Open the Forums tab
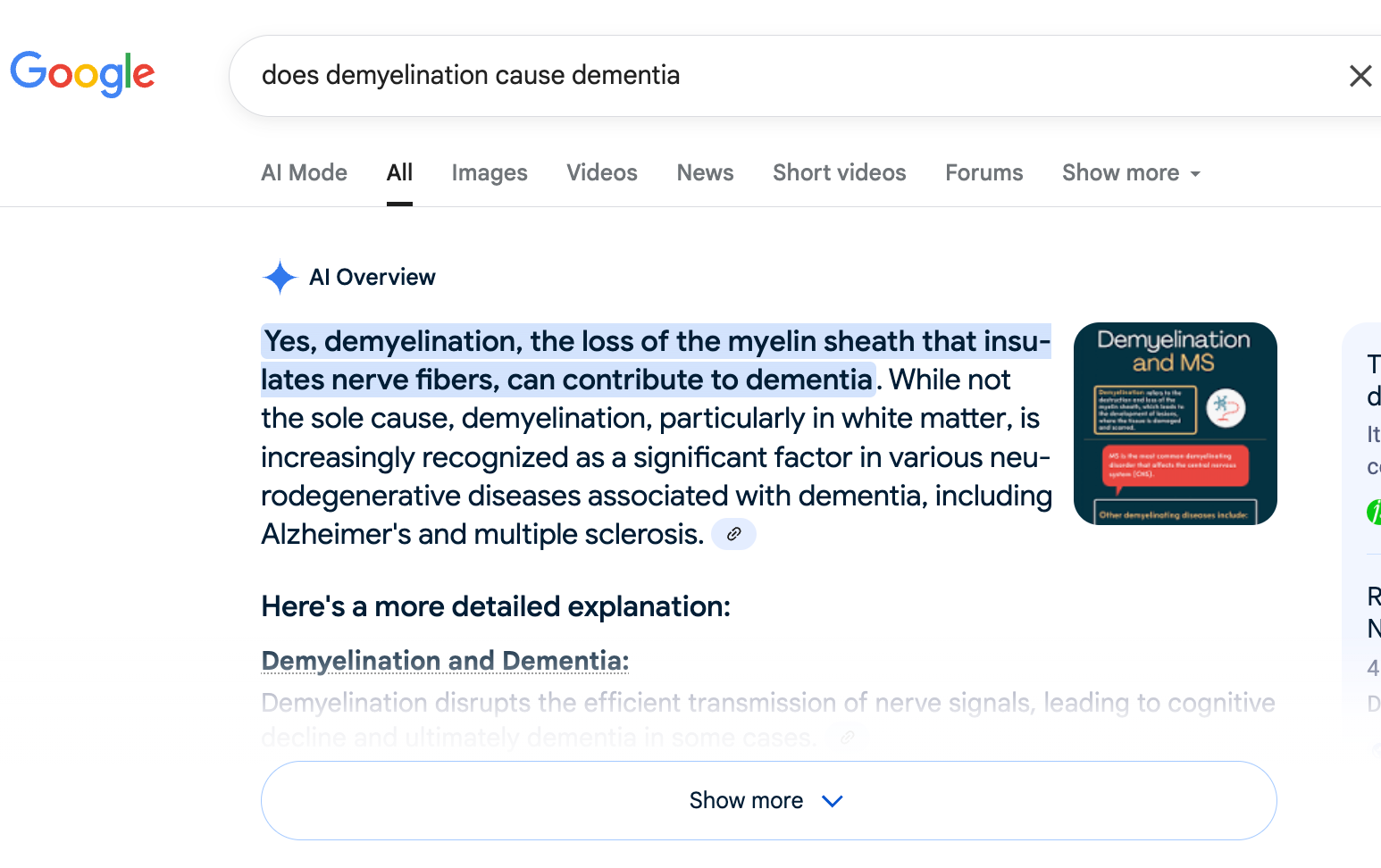 [x=983, y=172]
